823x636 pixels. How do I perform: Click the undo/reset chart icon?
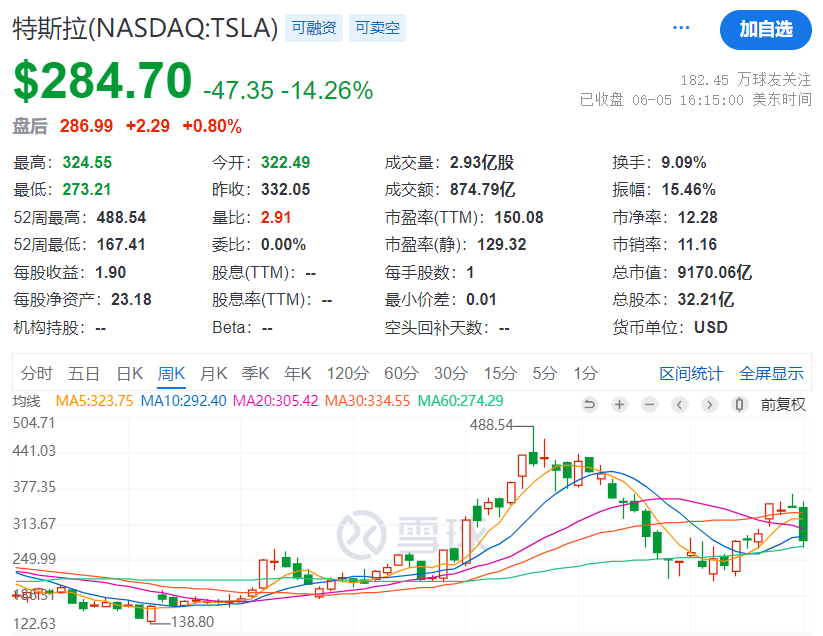(x=589, y=404)
